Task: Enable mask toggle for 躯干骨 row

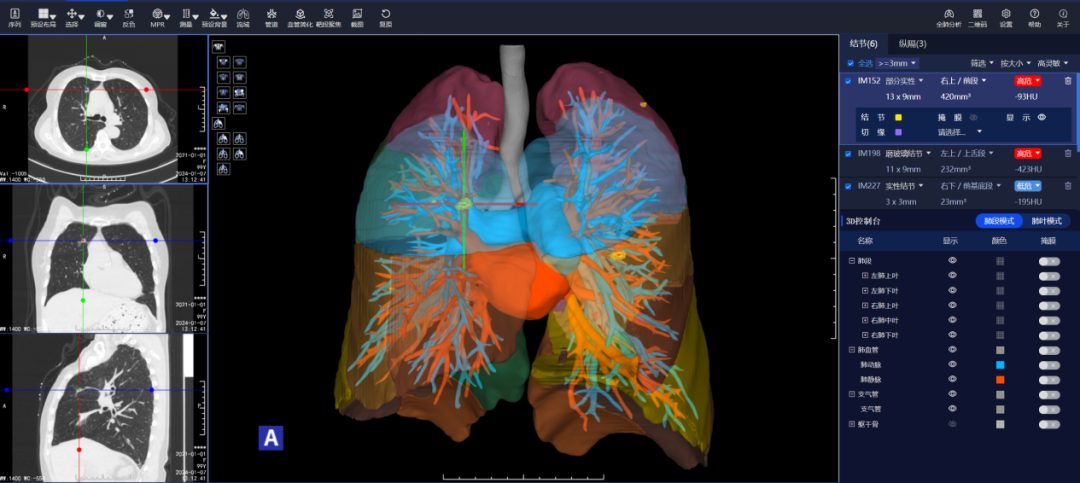Action: pyautogui.click(x=1049, y=424)
